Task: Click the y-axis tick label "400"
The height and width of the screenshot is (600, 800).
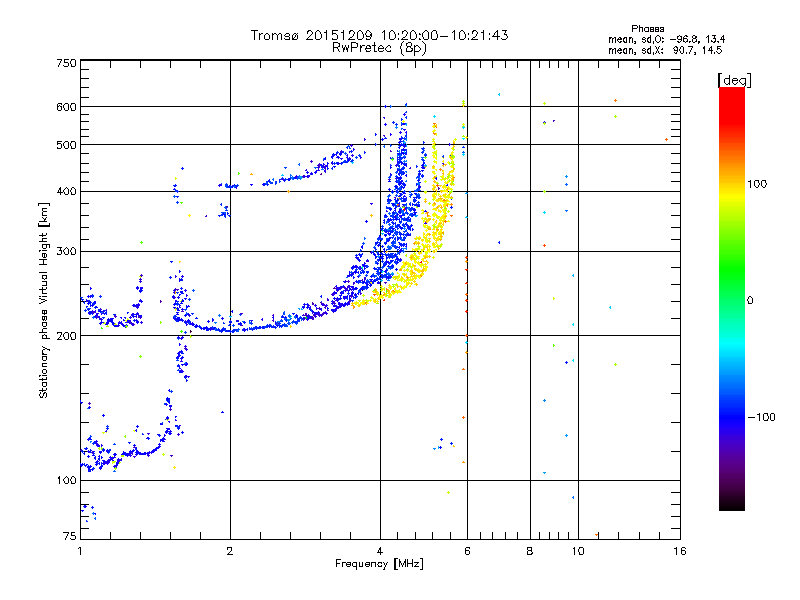Action: [x=66, y=192]
